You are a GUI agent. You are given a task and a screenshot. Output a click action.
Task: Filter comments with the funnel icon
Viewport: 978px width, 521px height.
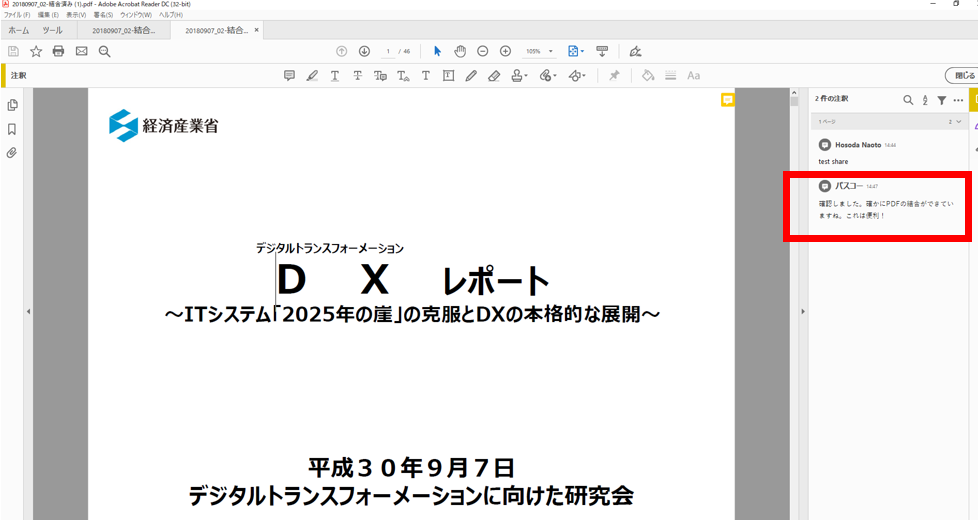click(x=942, y=100)
